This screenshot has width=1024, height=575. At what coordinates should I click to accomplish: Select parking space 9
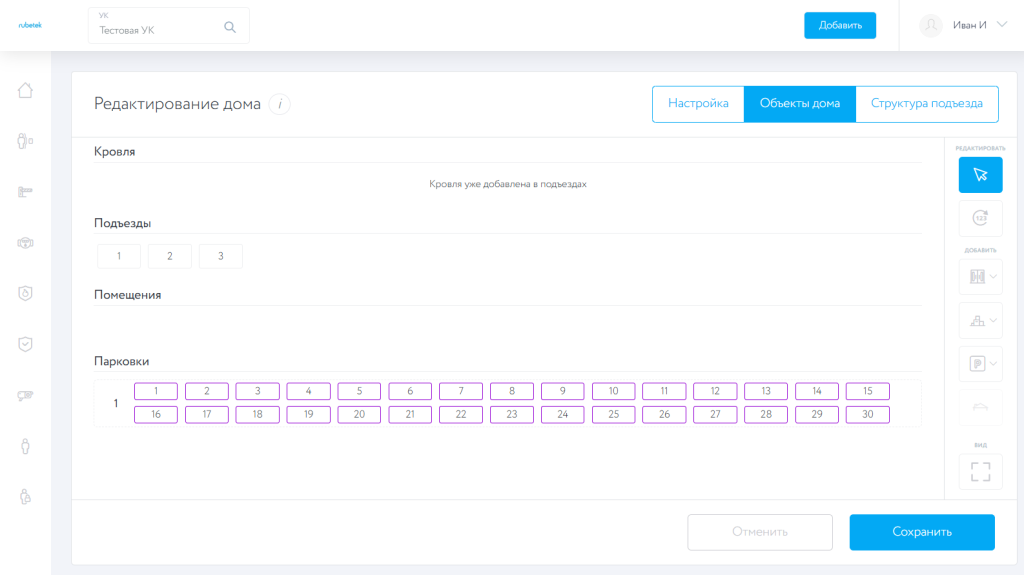[562, 391]
